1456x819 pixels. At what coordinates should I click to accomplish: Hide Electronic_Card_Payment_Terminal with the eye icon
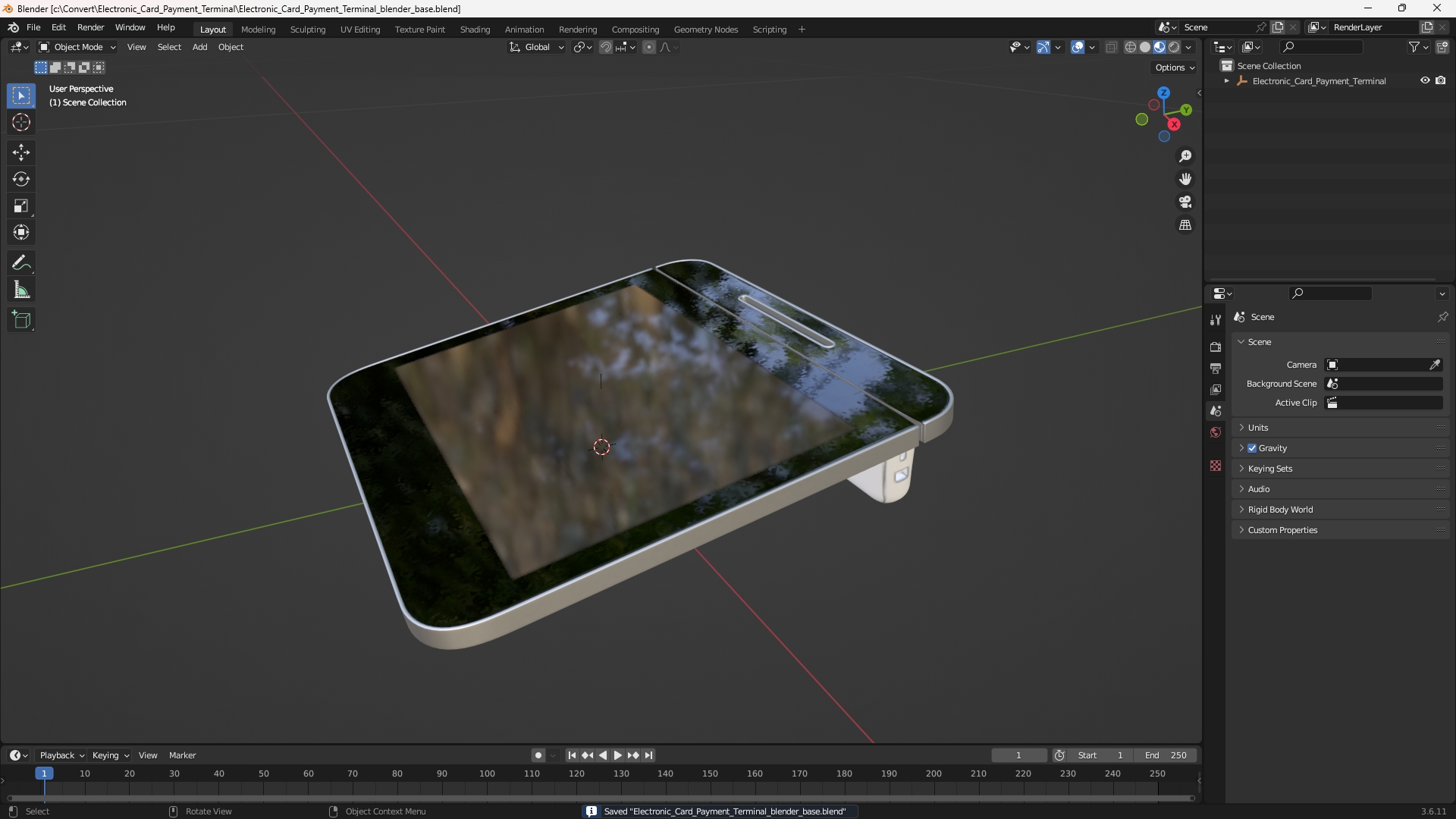click(1425, 80)
